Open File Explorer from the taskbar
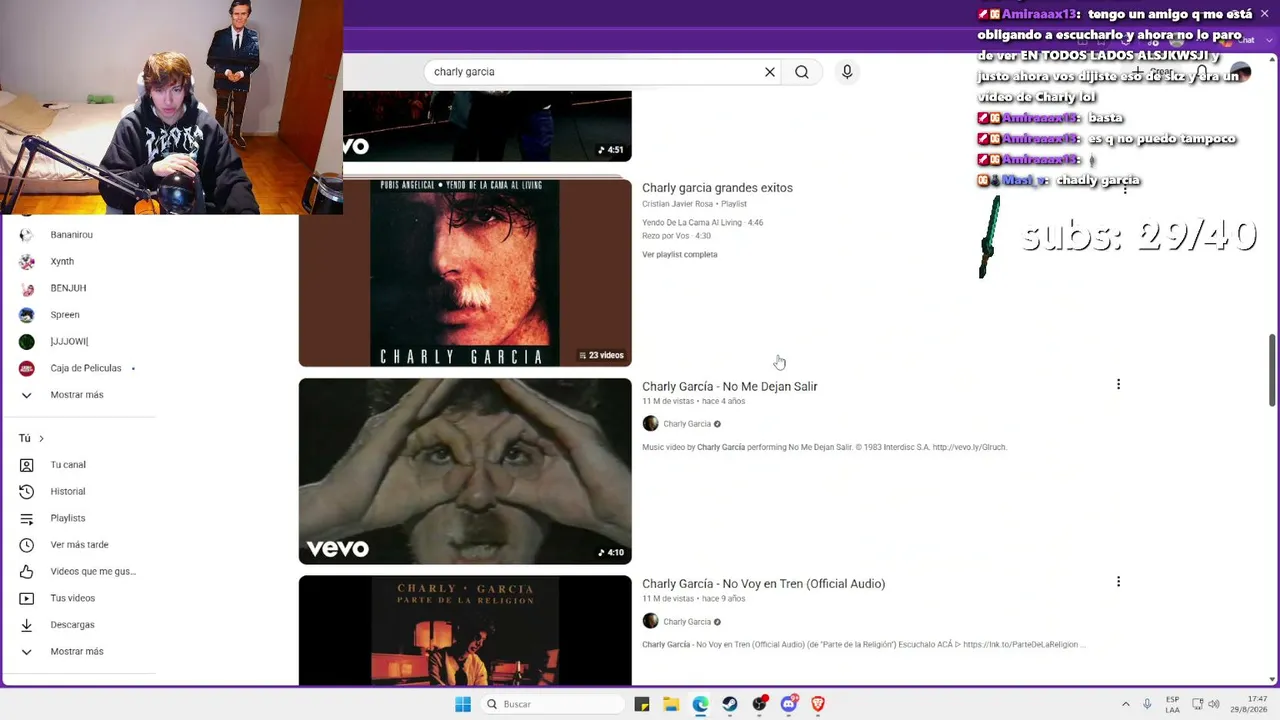The height and width of the screenshot is (720, 1280). tap(671, 704)
